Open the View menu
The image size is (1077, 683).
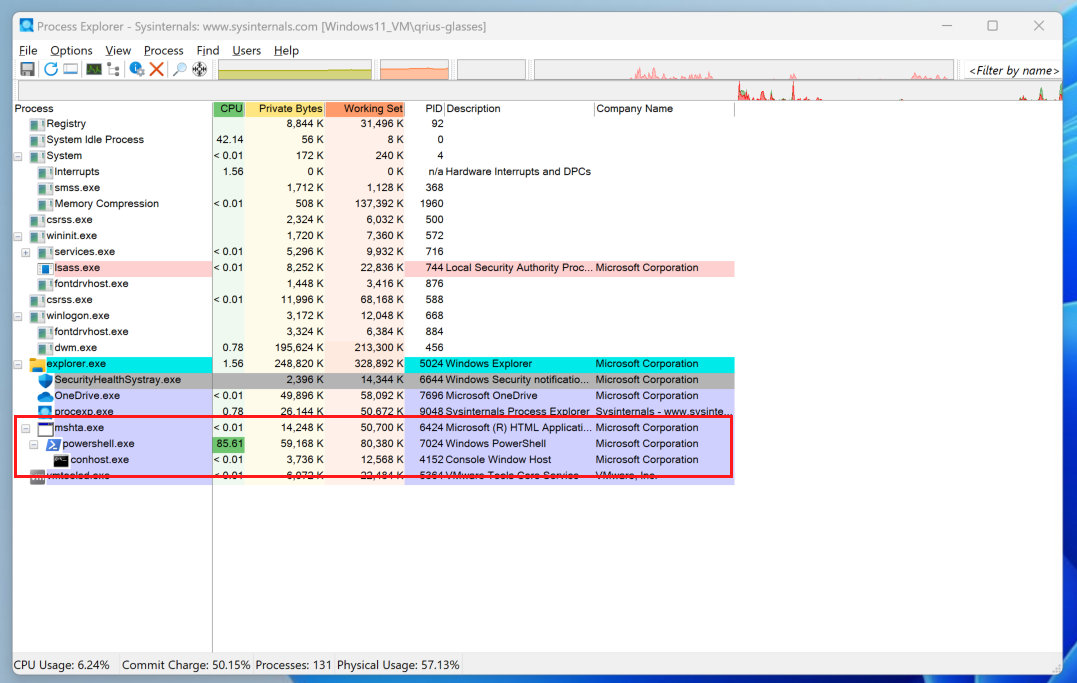click(x=118, y=51)
